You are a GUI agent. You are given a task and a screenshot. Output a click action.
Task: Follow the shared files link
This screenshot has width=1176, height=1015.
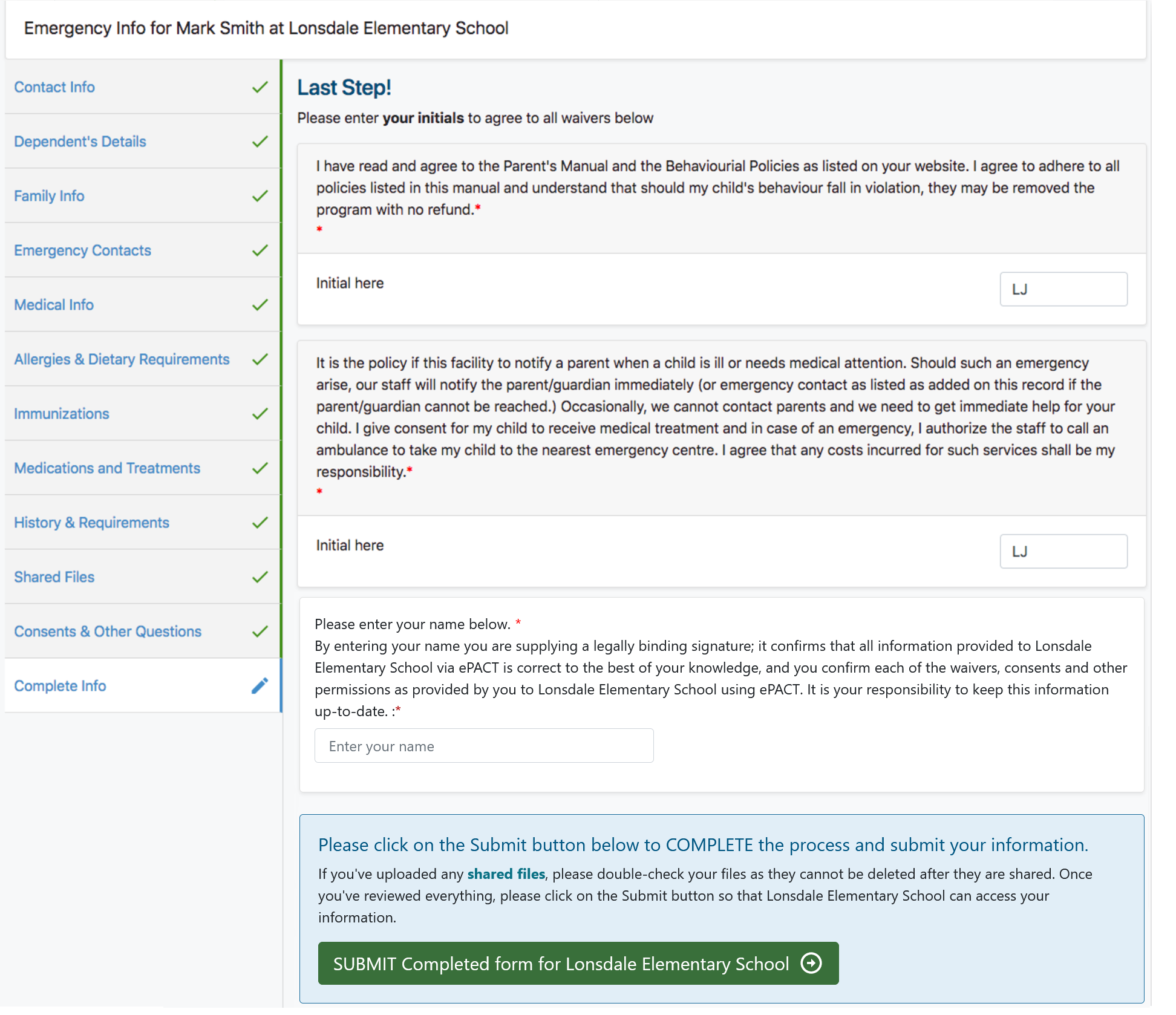click(506, 874)
